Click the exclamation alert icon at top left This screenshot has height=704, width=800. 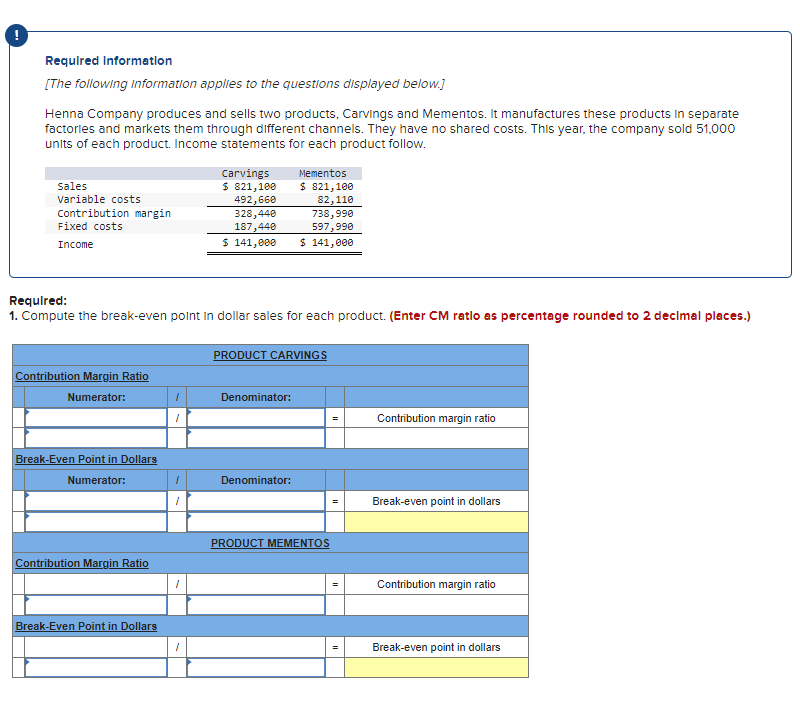tap(16, 34)
